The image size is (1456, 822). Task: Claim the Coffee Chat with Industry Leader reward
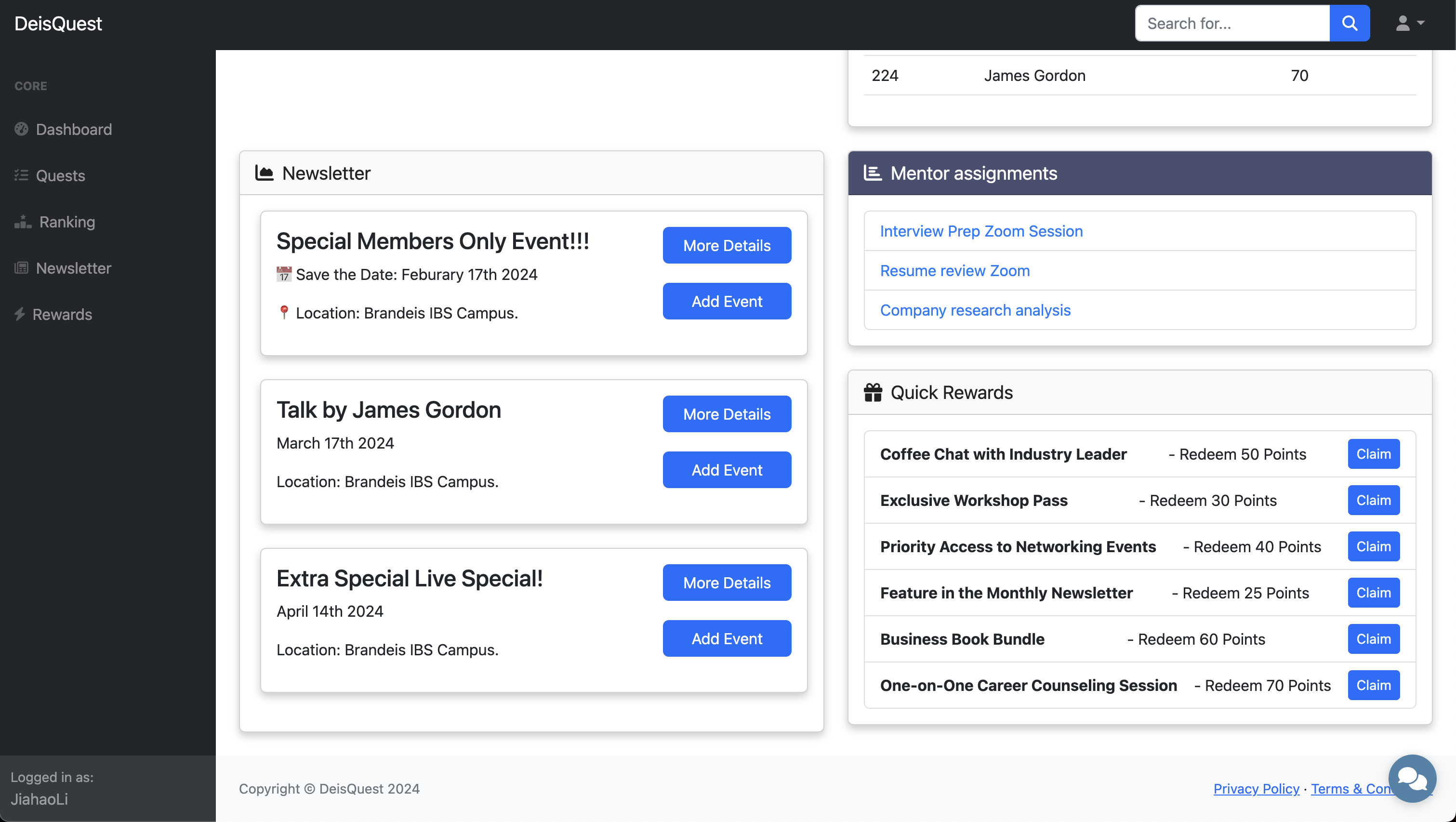[1374, 454]
